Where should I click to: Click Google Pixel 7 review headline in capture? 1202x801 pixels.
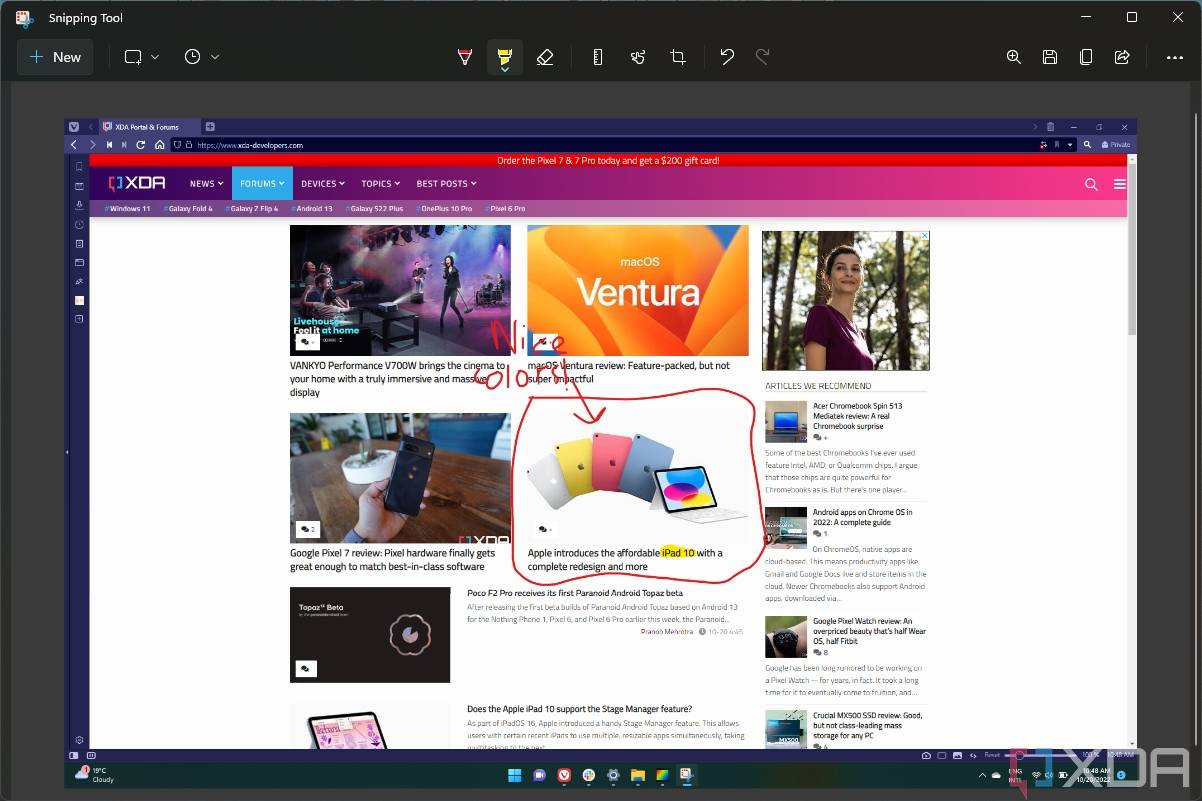click(393, 560)
